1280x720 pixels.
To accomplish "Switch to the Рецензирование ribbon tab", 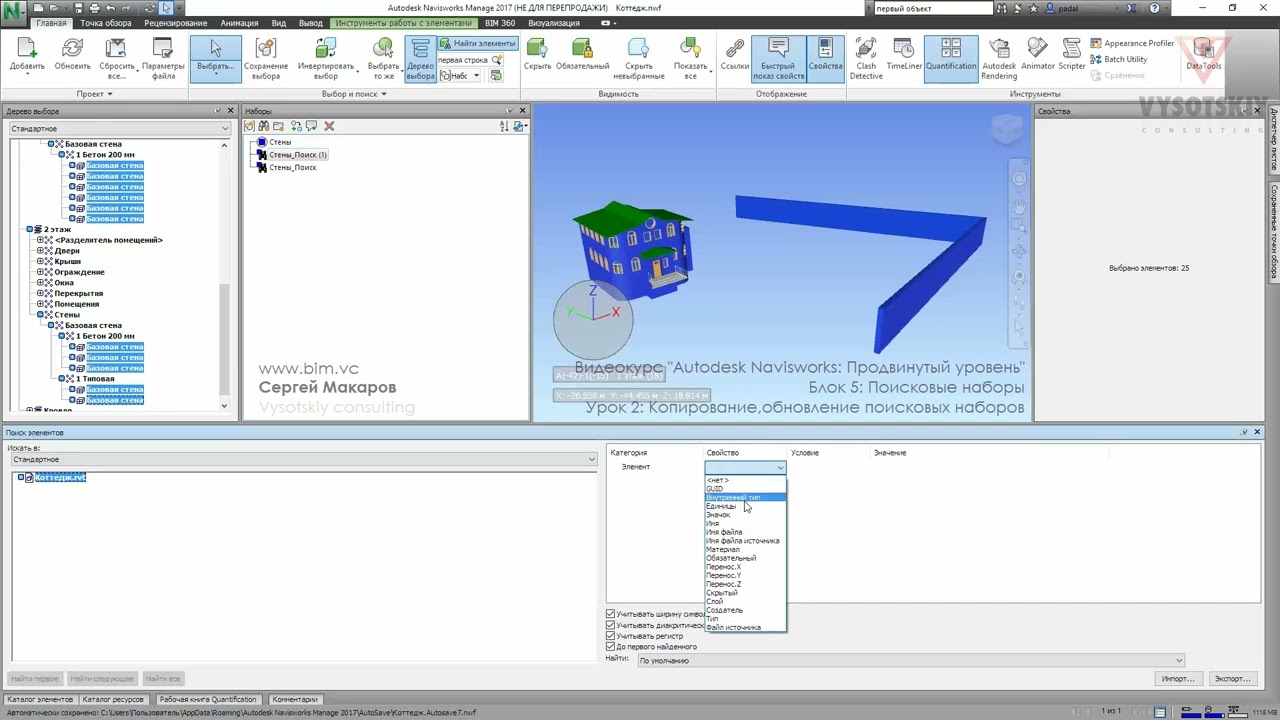I will [176, 23].
